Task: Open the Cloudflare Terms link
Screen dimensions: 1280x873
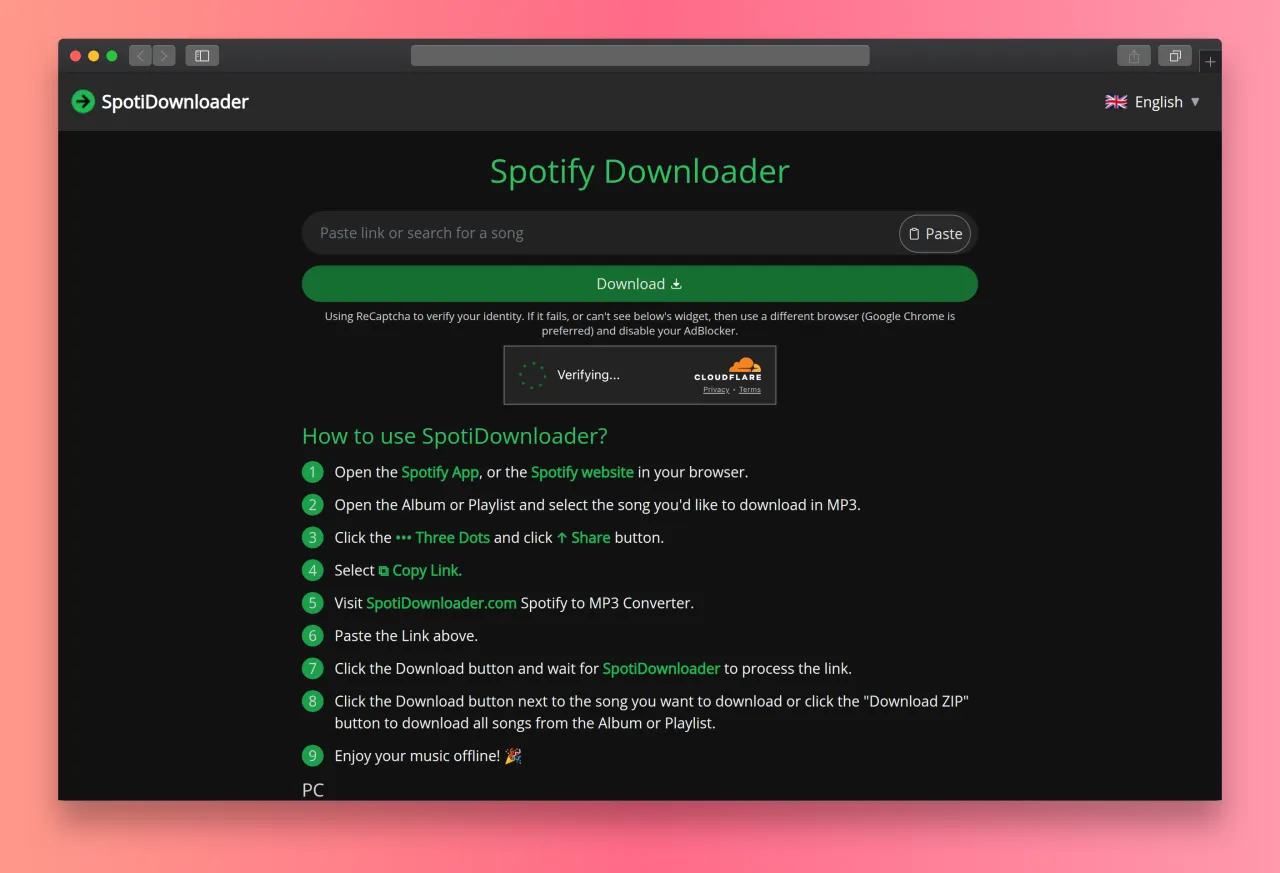Action: (750, 390)
